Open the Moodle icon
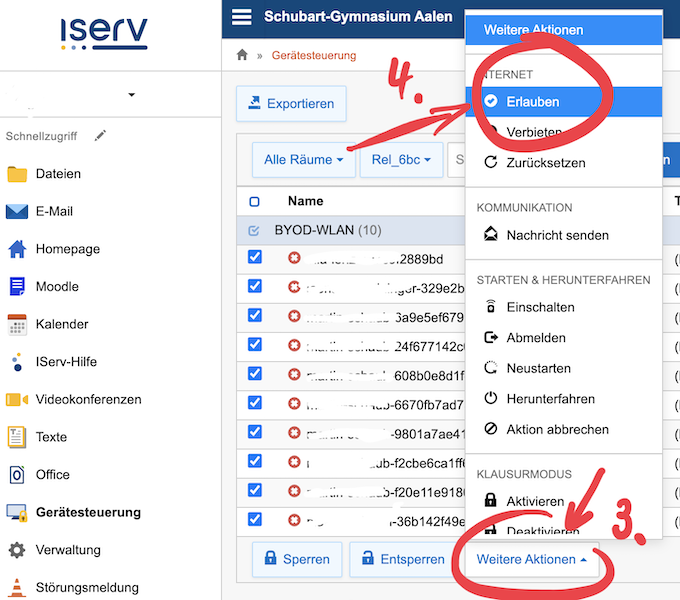The image size is (680, 600). pos(17,287)
